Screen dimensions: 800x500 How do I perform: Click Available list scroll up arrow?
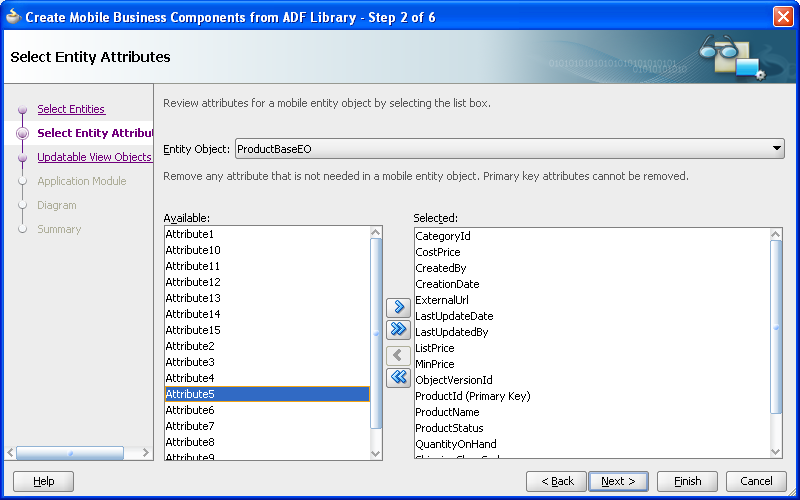coord(376,233)
